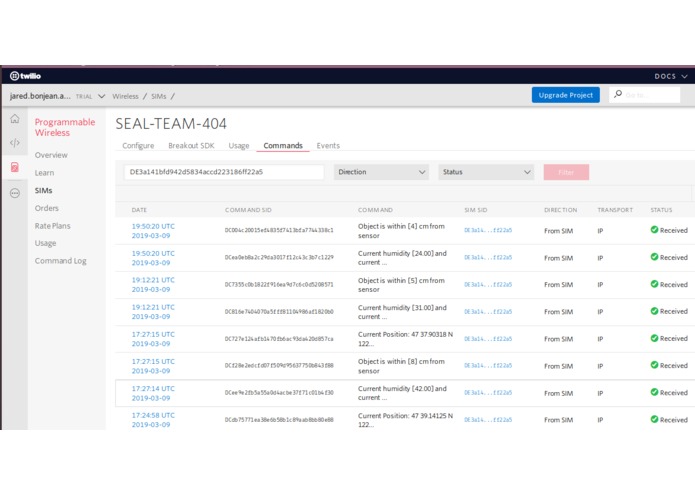Switch to the Events tab

pos(328,145)
